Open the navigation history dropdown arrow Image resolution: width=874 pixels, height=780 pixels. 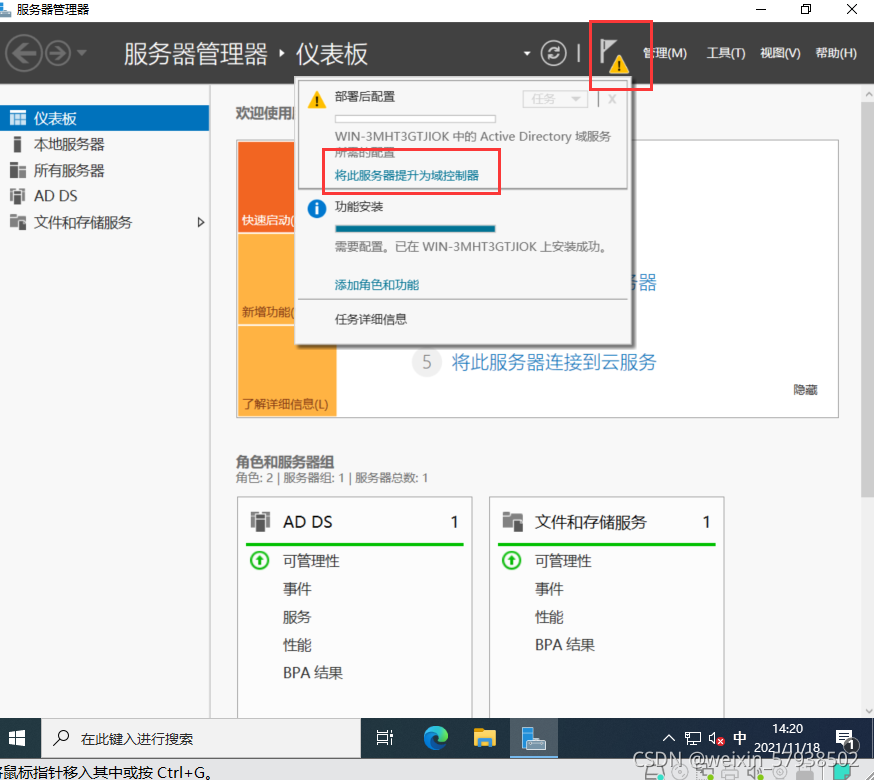point(82,53)
